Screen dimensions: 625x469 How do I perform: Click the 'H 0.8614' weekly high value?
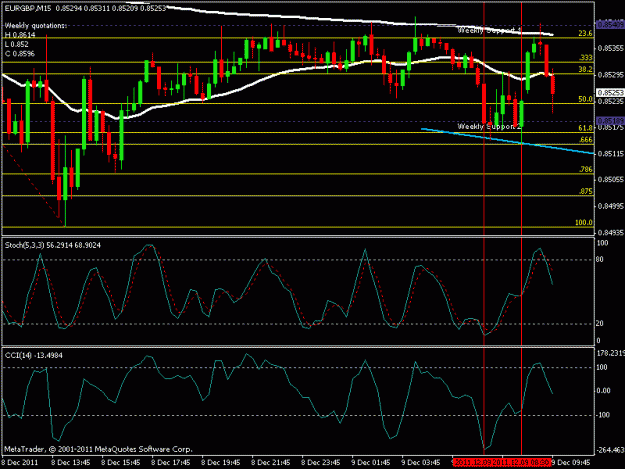tap(20, 35)
